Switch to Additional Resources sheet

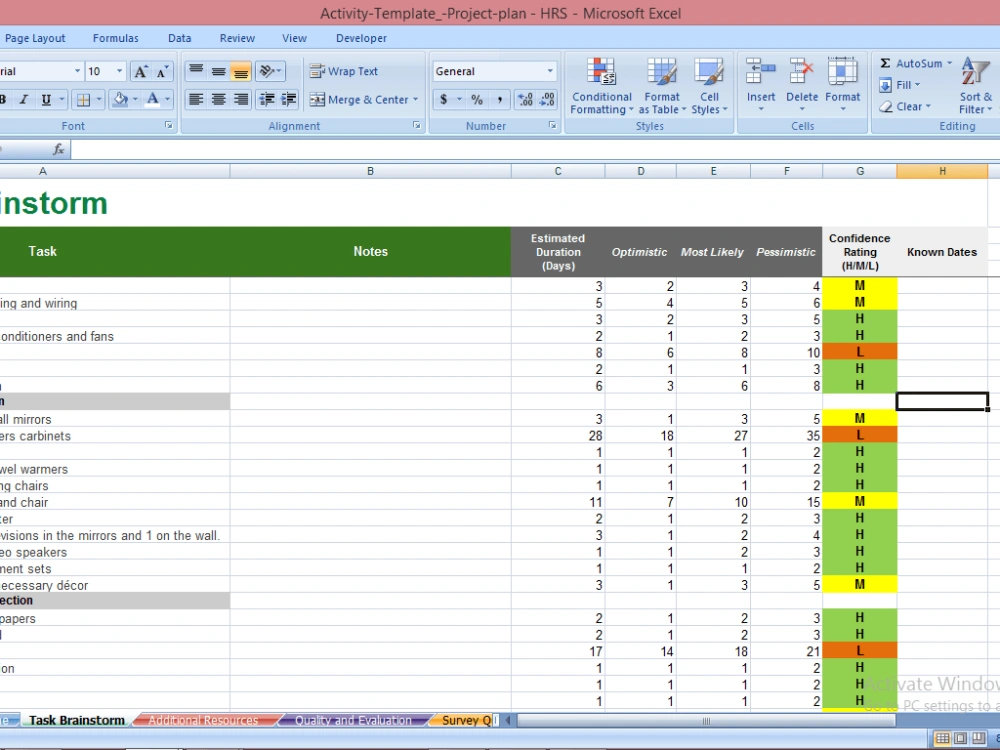pyautogui.click(x=203, y=720)
